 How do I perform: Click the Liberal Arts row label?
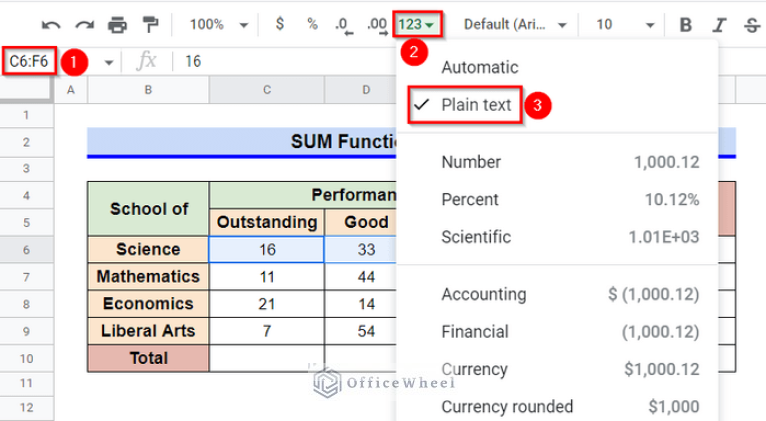pos(149,331)
